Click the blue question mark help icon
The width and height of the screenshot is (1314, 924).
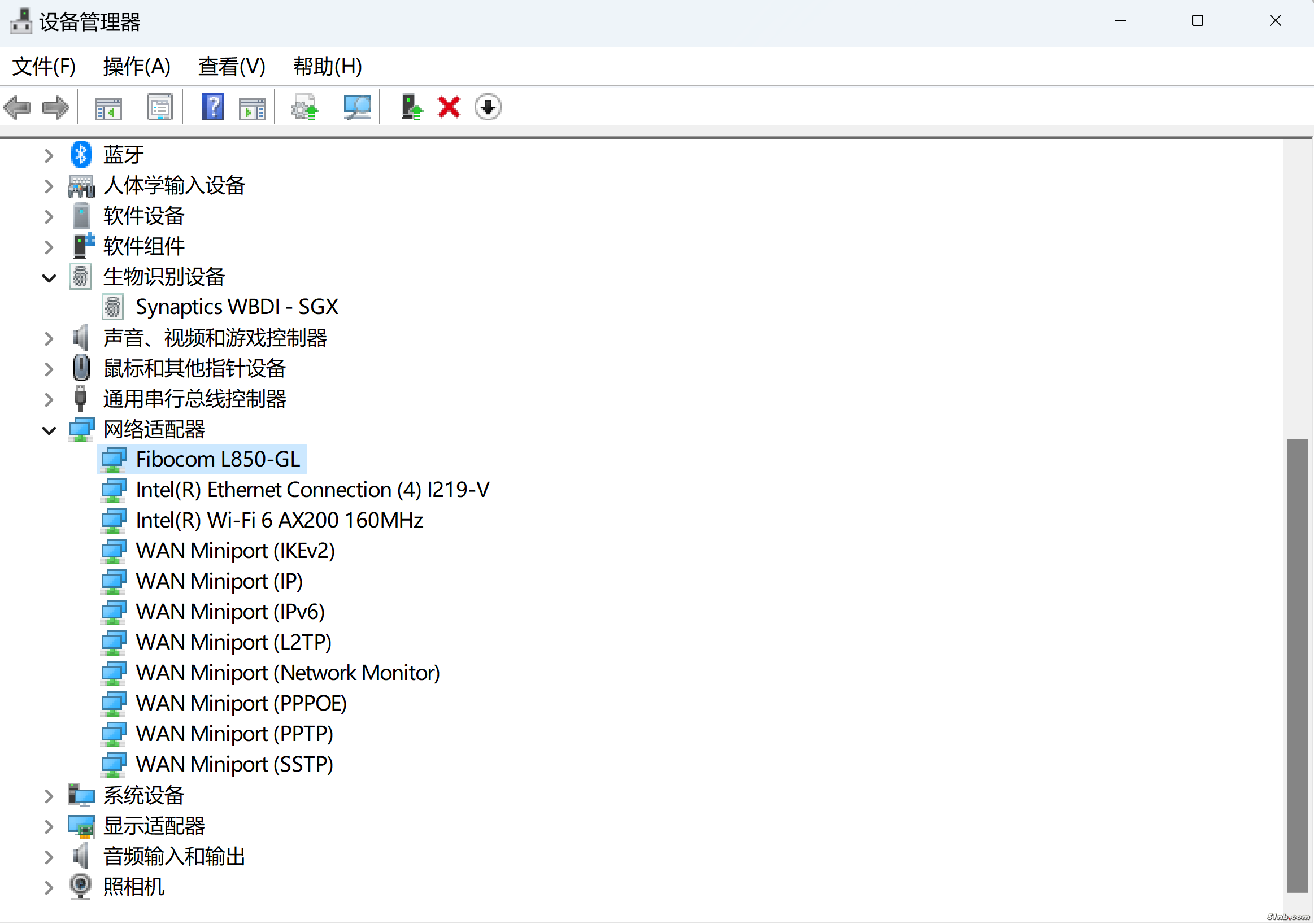pos(212,107)
